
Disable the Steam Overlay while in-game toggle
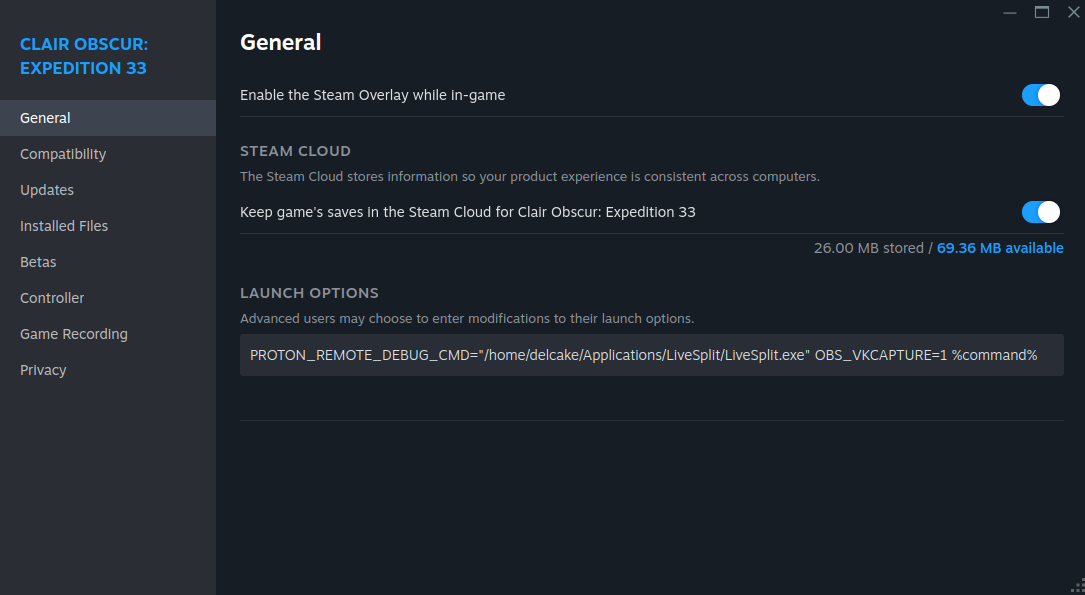click(x=1040, y=95)
